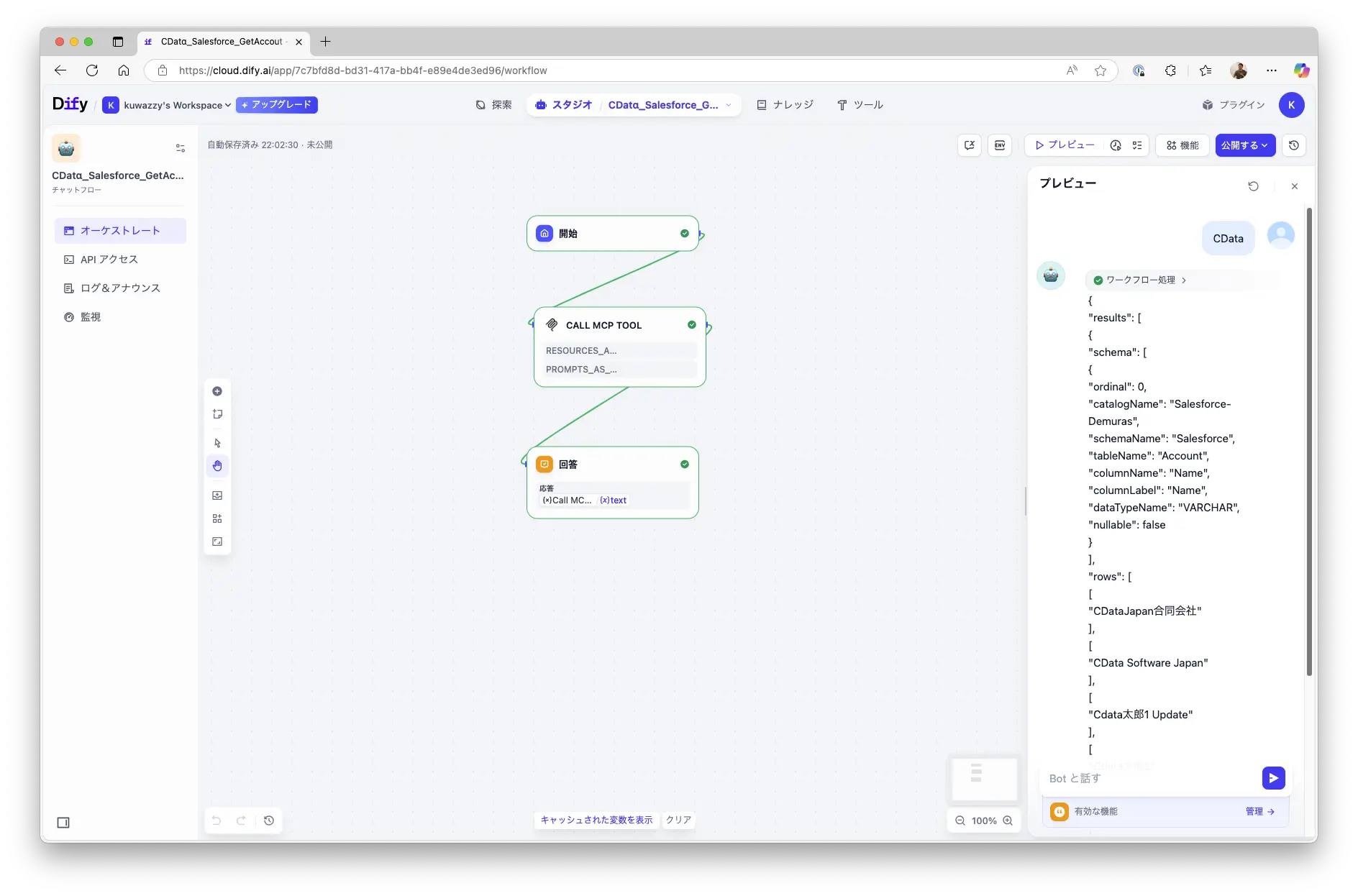Activate the hand pan tool
1358x896 pixels.
(x=217, y=466)
